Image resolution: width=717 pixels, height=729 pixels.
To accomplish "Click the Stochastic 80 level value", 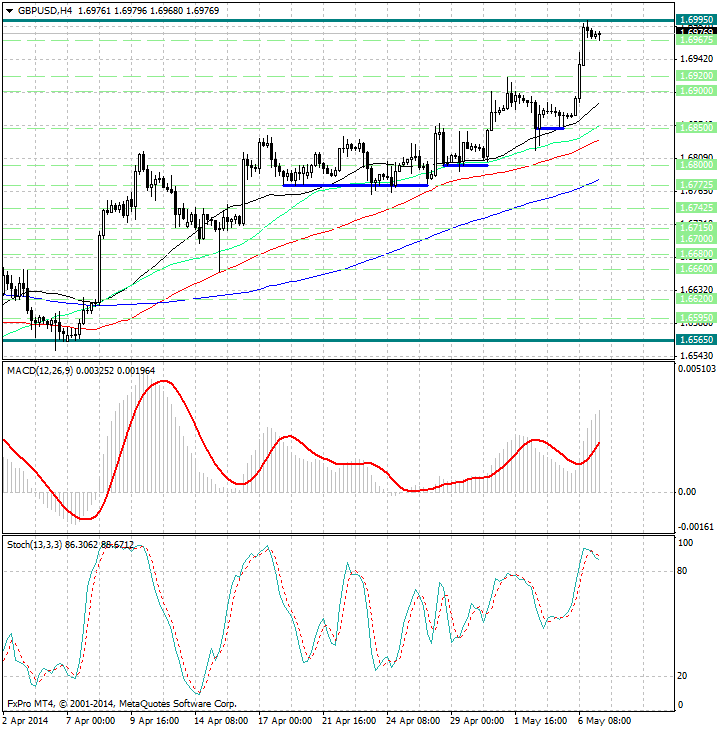I will click(x=682, y=571).
